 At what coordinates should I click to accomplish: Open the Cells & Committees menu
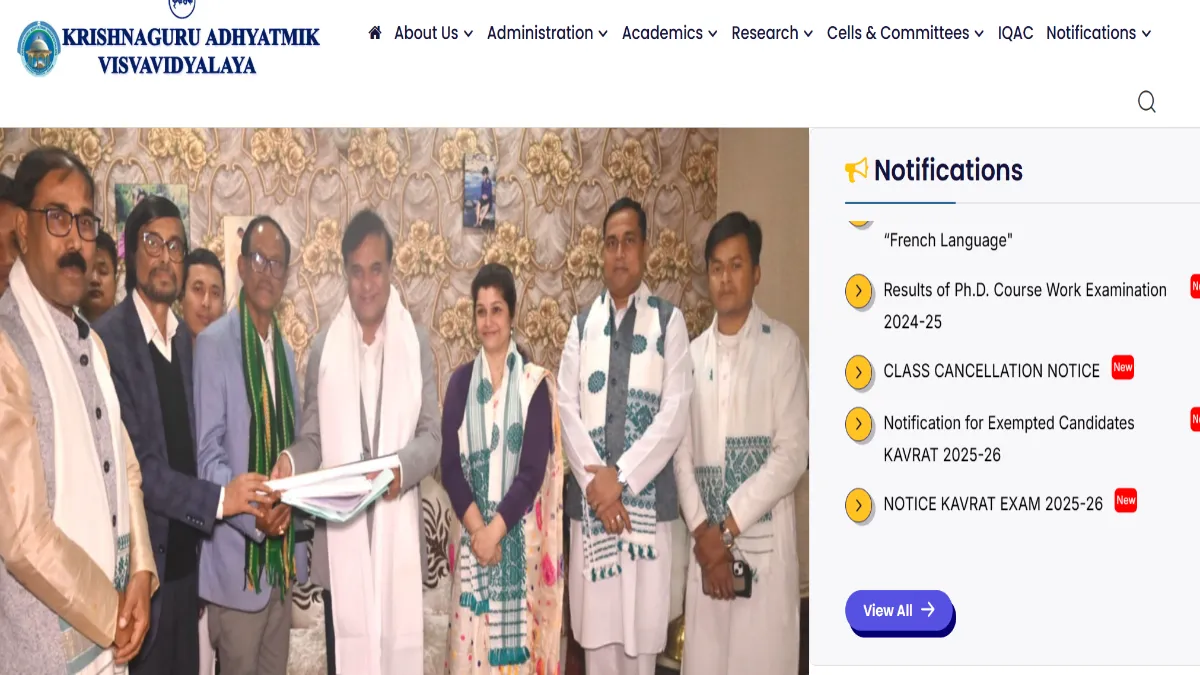tap(905, 33)
